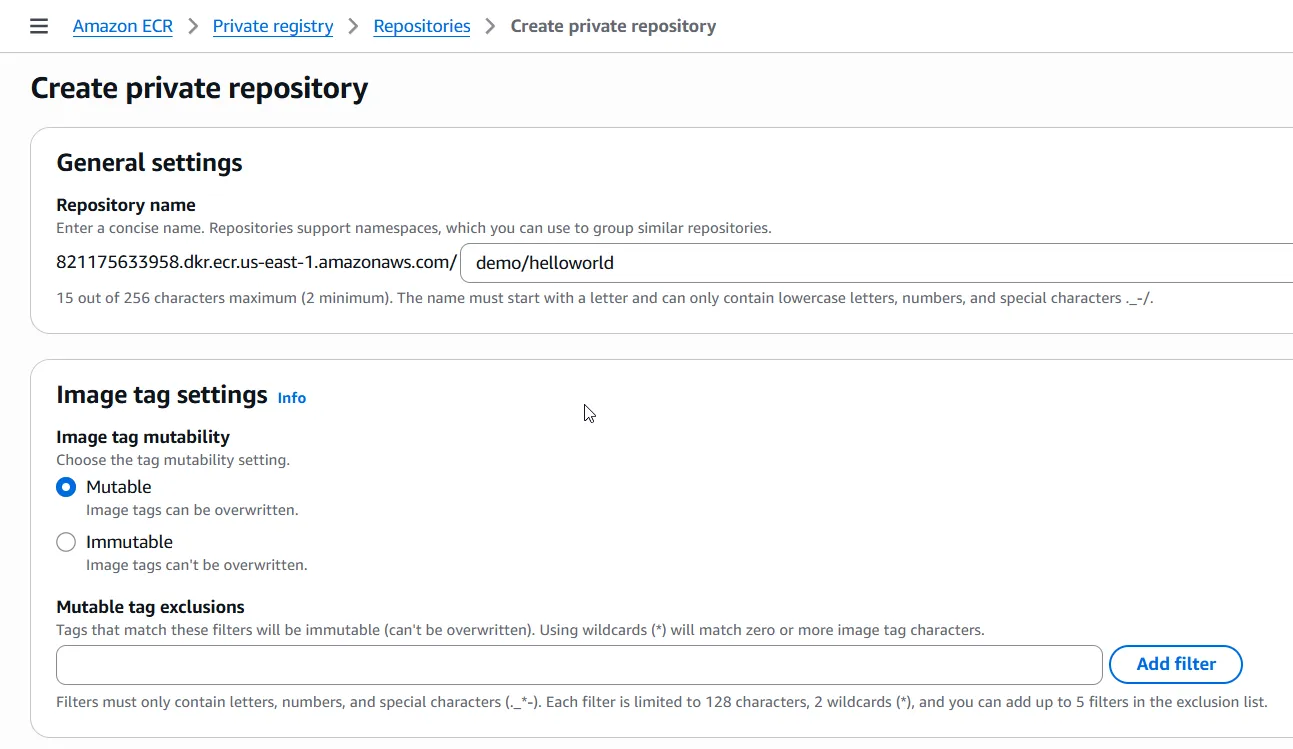Toggle tag mutability back to Mutable
The height and width of the screenshot is (749, 1293).
pyautogui.click(x=65, y=486)
